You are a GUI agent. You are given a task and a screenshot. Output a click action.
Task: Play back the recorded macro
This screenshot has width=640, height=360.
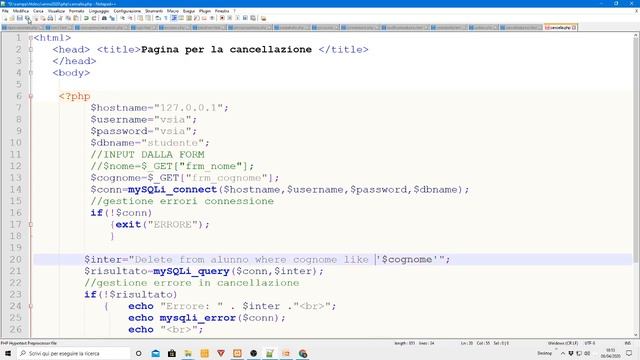click(237, 18)
